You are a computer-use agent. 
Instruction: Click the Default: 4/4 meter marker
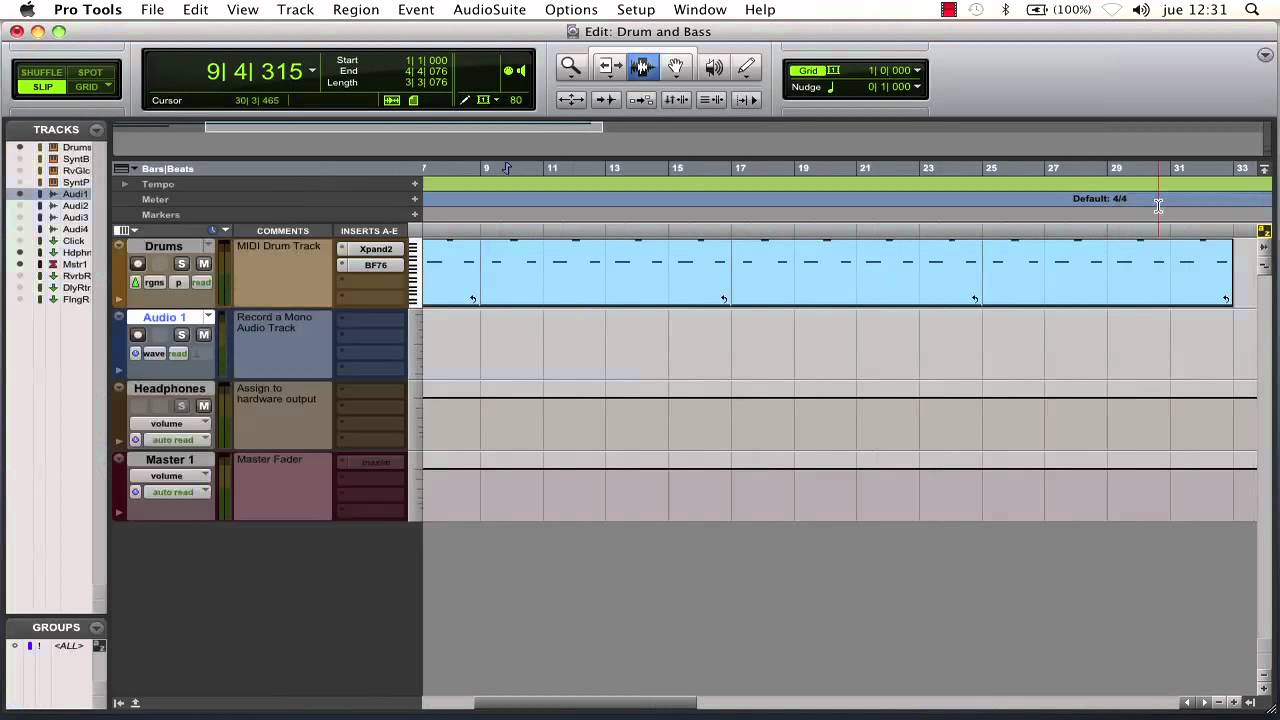coord(1099,198)
